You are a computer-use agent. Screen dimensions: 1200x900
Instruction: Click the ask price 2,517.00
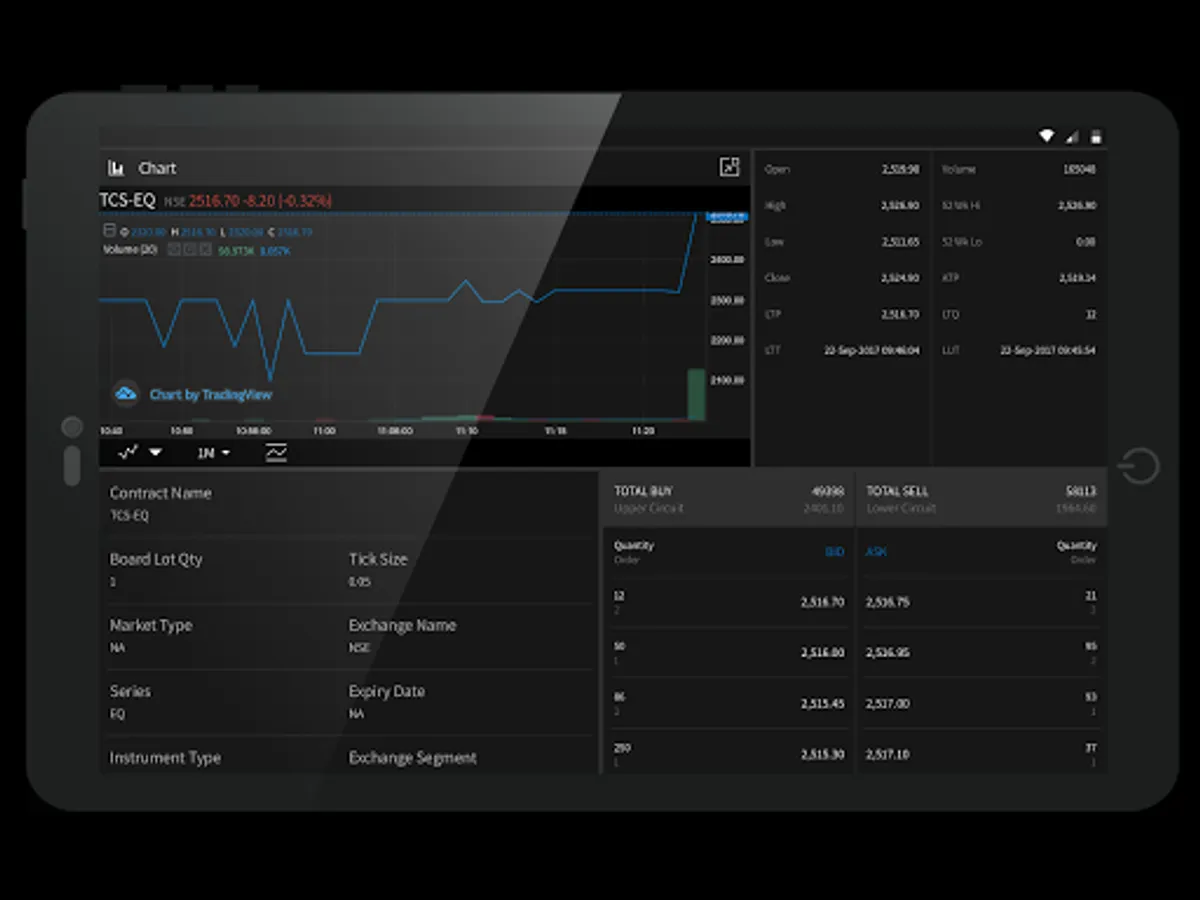point(888,704)
